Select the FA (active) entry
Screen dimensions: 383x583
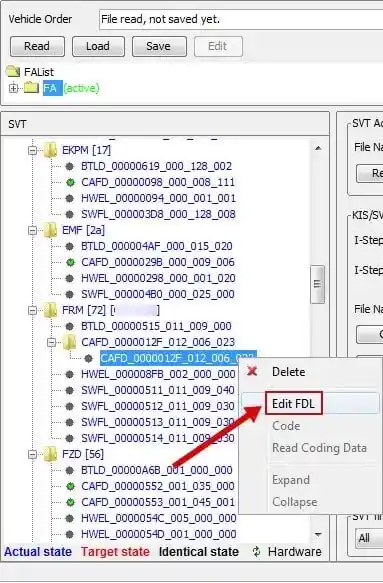(x=71, y=88)
